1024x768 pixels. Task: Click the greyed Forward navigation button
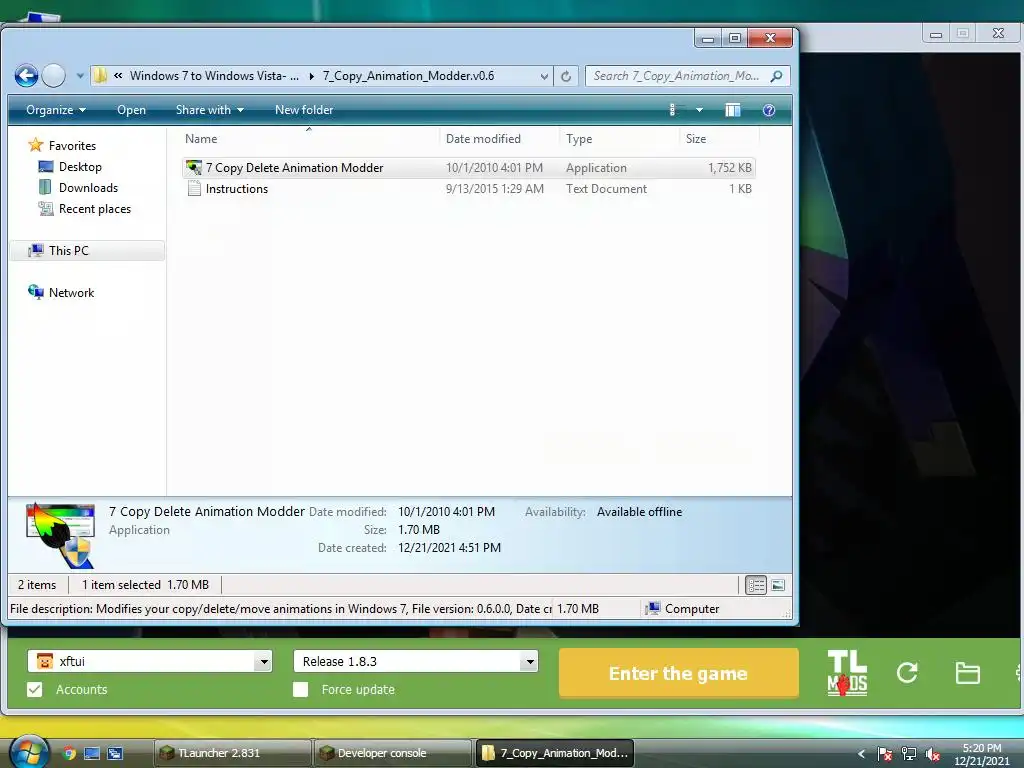tap(54, 76)
